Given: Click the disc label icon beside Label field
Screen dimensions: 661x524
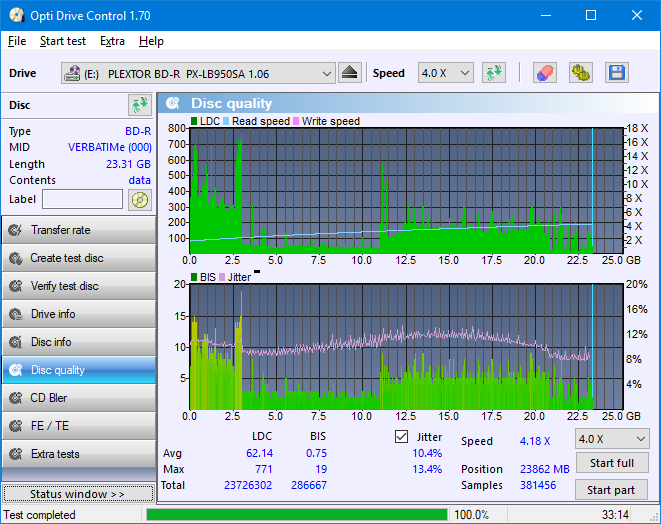Looking at the screenshot, I should [x=140, y=200].
